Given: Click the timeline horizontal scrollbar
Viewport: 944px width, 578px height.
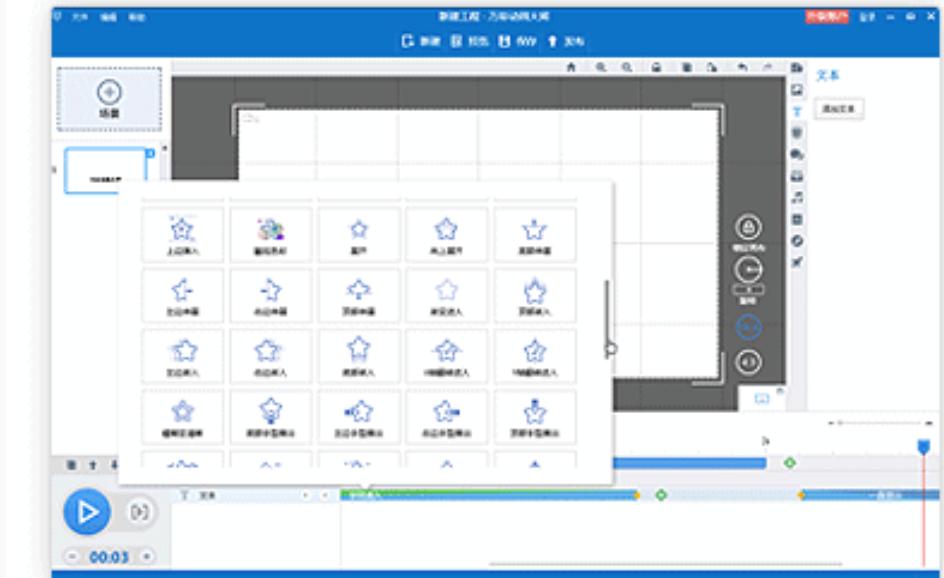Looking at the screenshot, I should pos(665,564).
